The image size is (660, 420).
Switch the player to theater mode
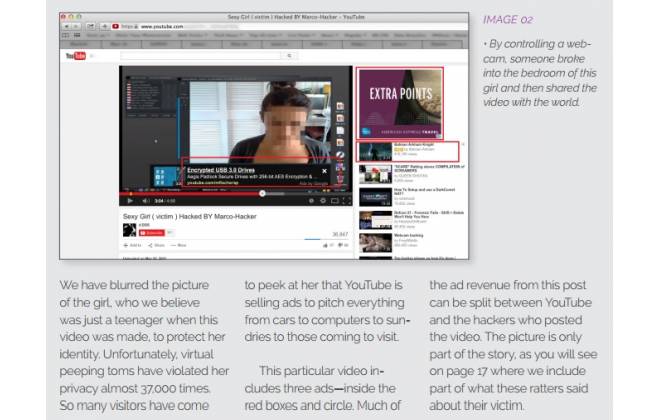coord(335,201)
